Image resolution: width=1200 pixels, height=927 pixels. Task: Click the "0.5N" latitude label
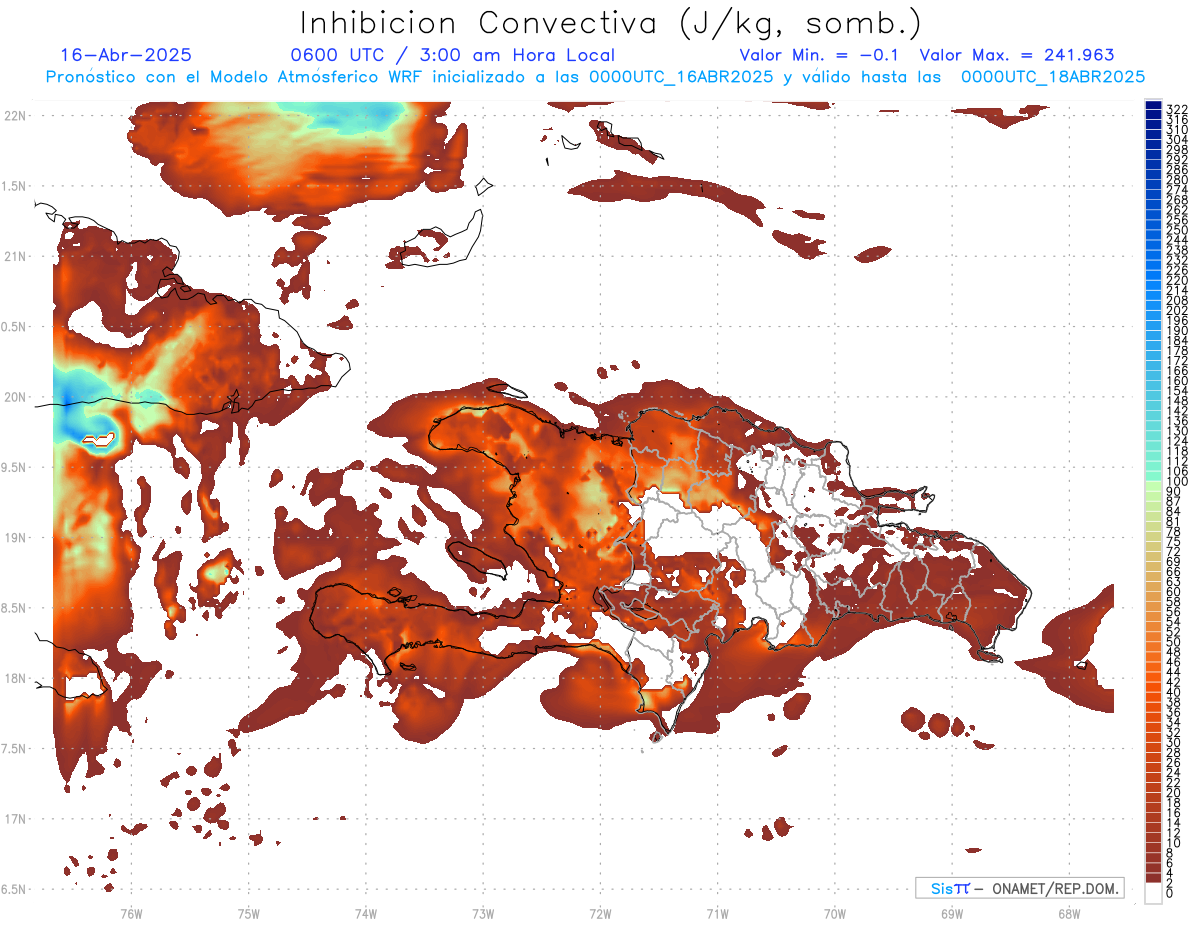pyautogui.click(x=15, y=327)
